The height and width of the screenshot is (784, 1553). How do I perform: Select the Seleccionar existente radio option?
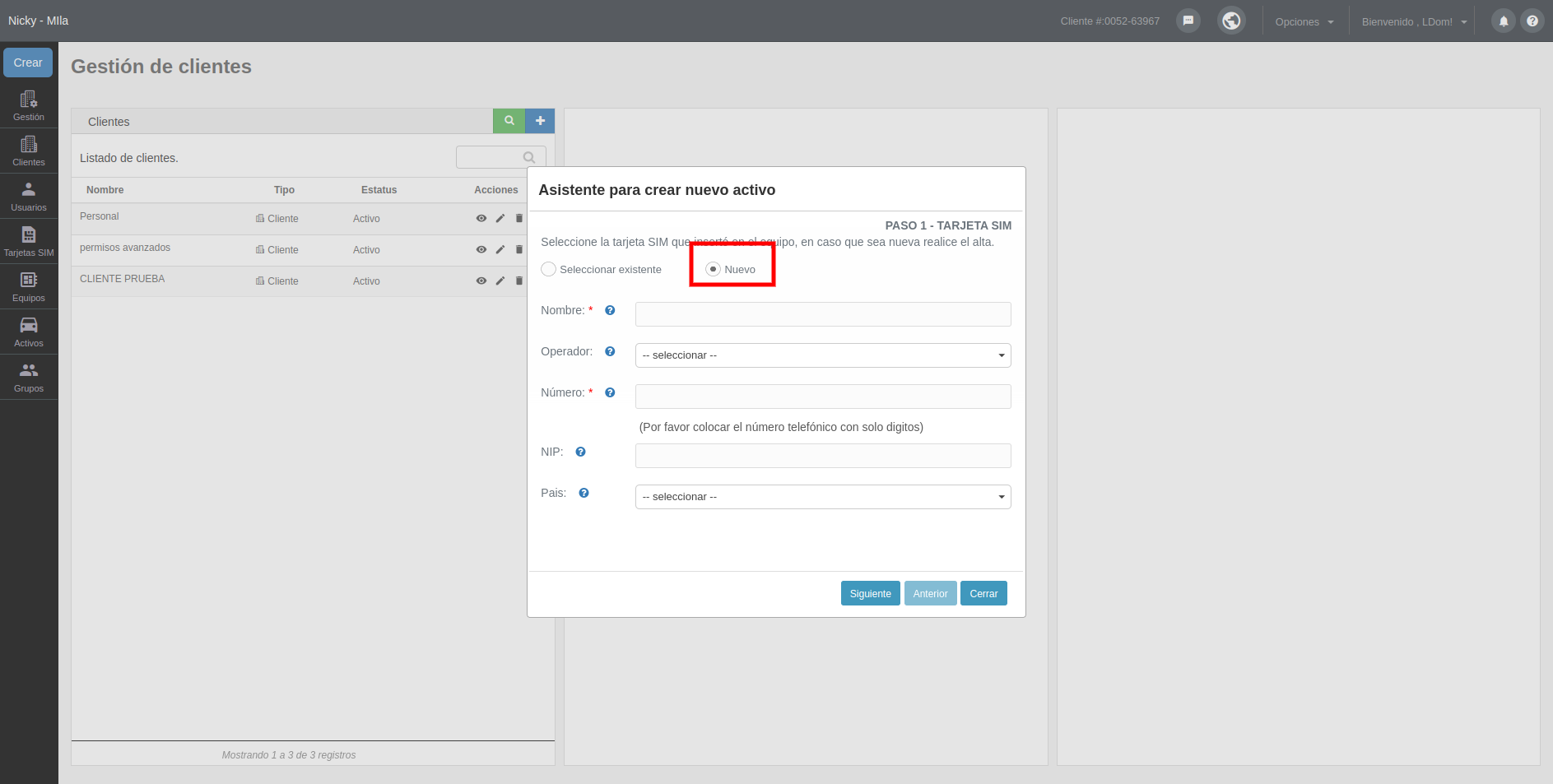[548, 269]
